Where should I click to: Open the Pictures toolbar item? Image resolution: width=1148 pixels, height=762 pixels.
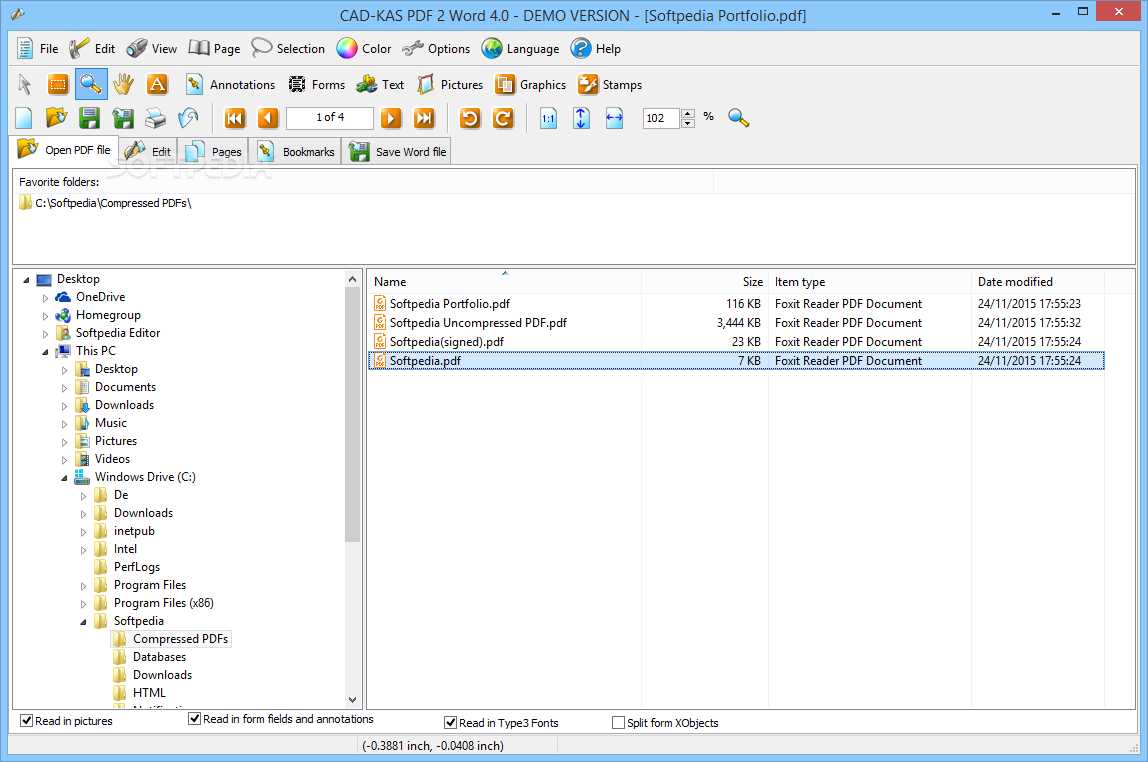450,85
